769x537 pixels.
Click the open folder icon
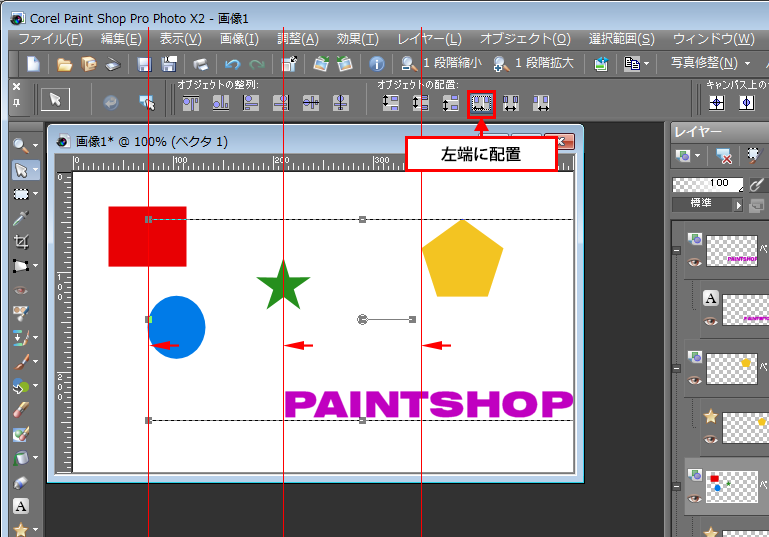64,64
